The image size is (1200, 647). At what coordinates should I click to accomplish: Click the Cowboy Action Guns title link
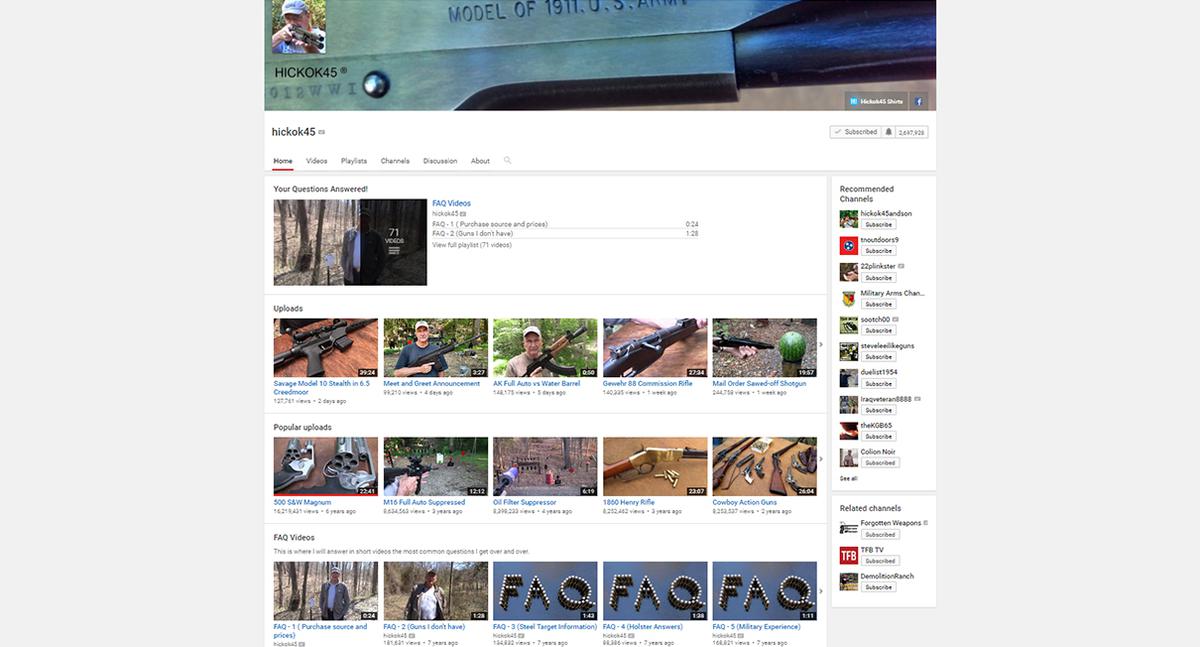tap(745, 502)
